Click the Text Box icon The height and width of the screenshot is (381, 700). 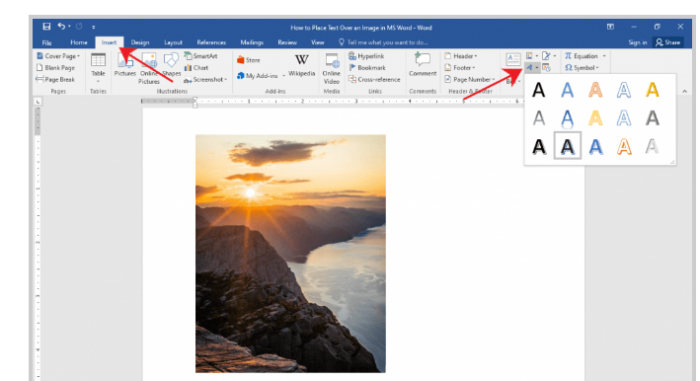tap(513, 59)
